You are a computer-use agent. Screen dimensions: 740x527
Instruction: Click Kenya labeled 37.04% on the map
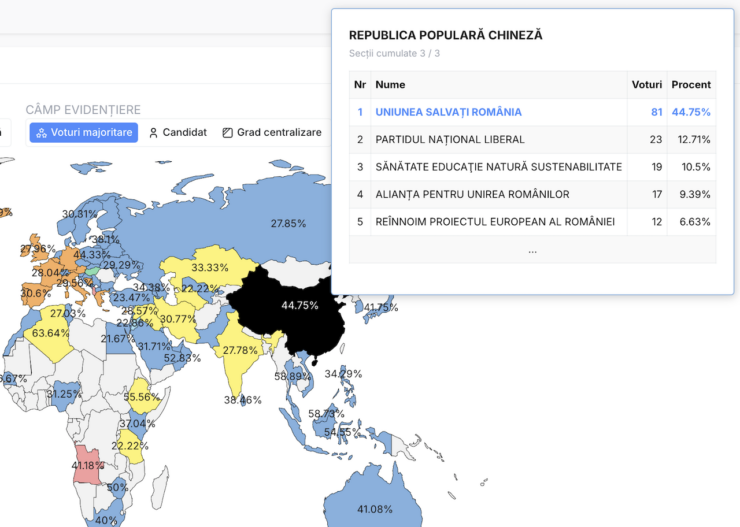click(x=140, y=425)
